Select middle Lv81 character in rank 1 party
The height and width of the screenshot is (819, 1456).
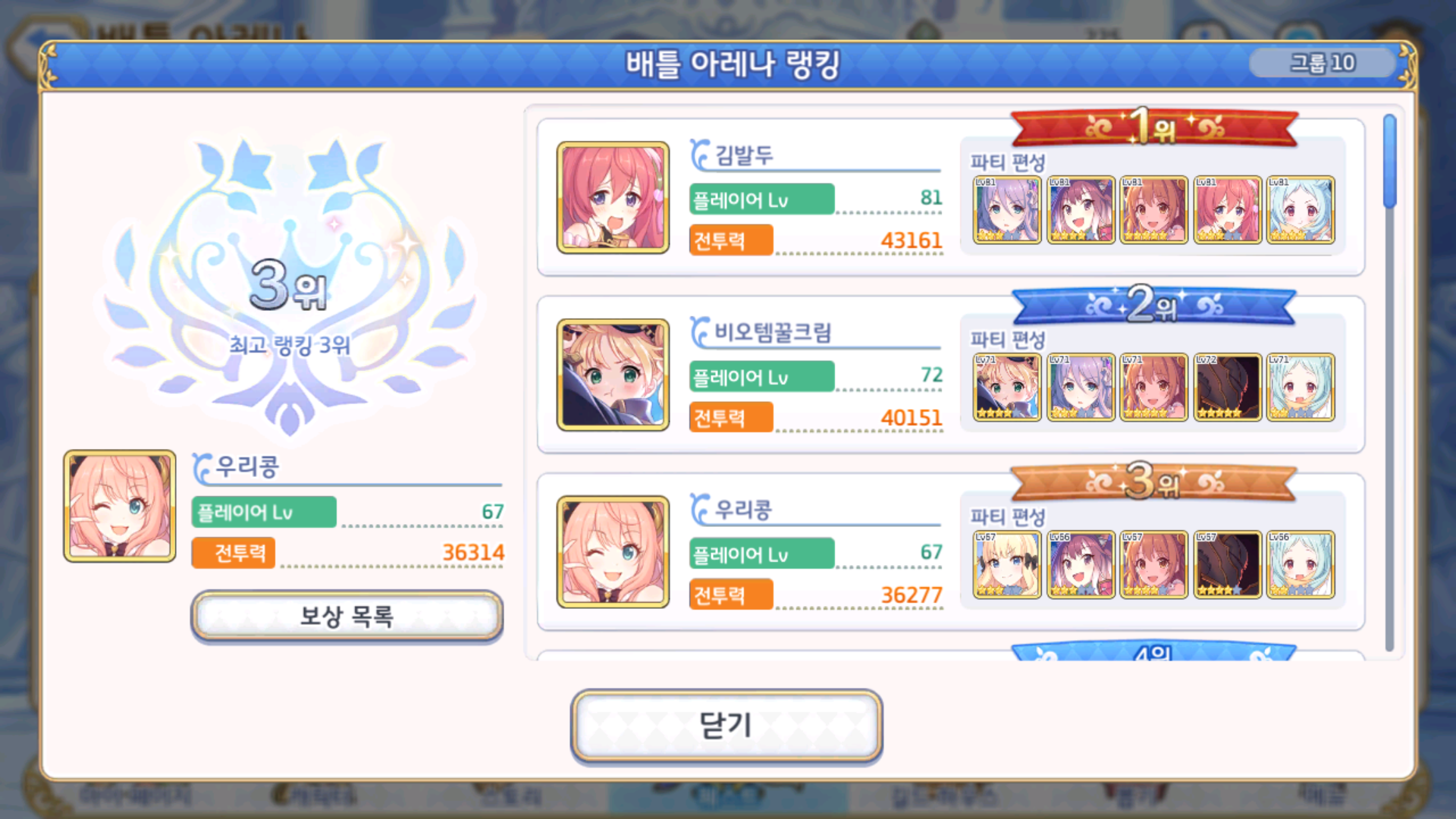point(1153,210)
